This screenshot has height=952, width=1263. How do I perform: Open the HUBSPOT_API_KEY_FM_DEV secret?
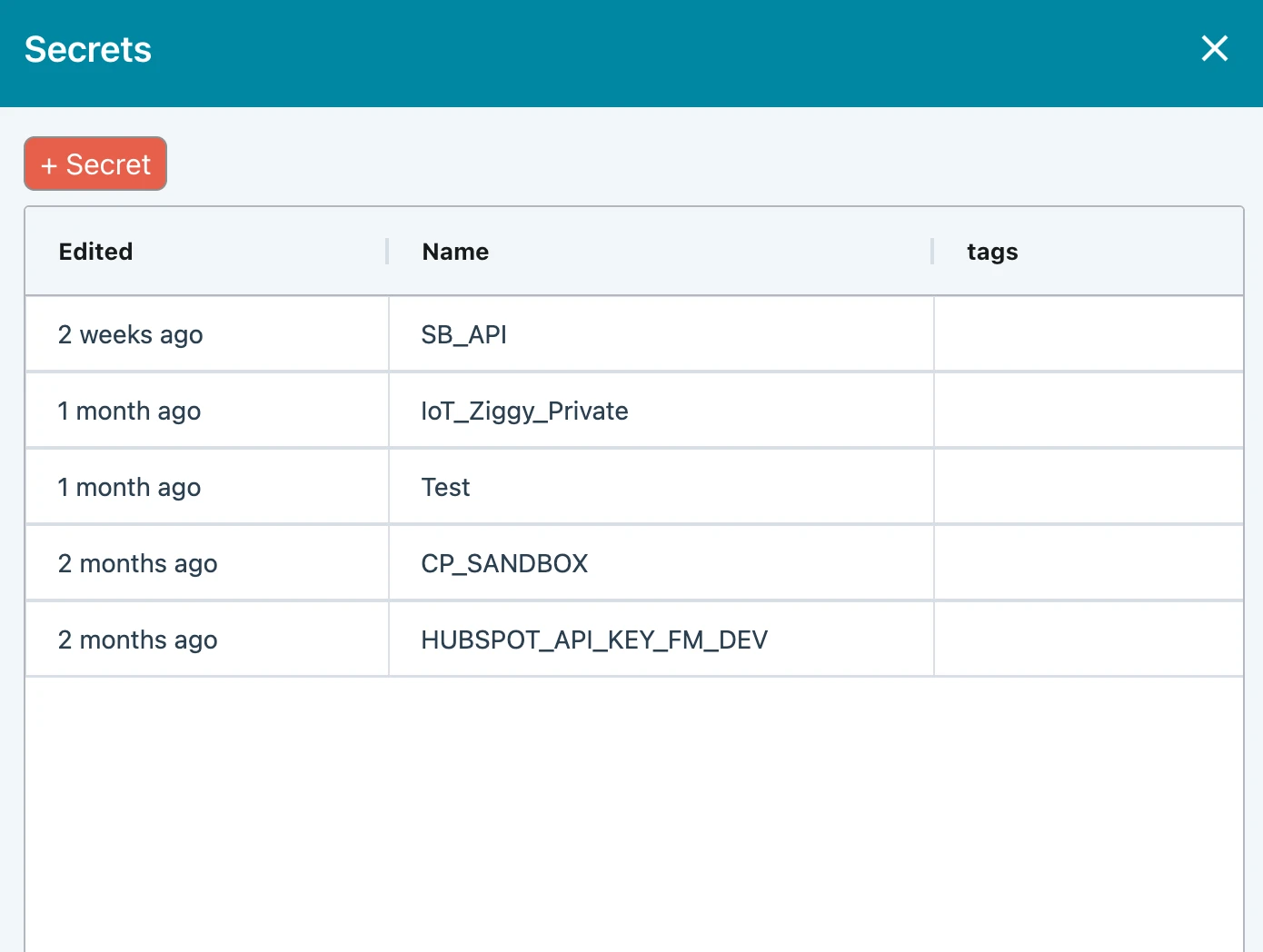pyautogui.click(x=594, y=640)
